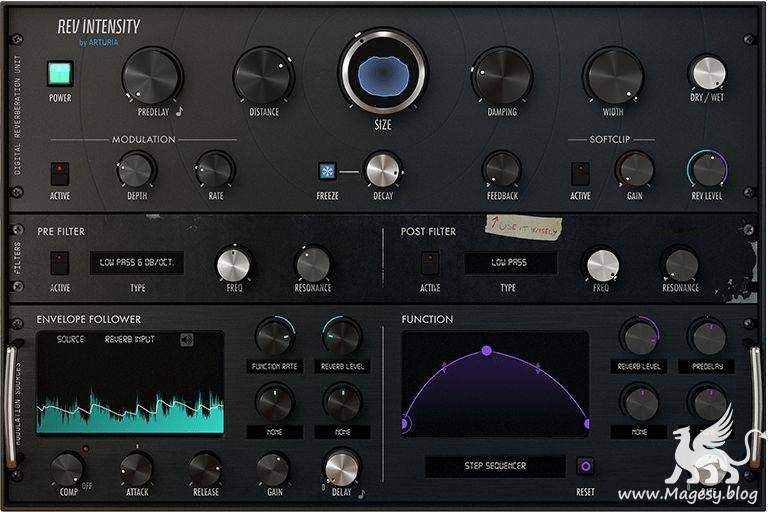Image resolution: width=768 pixels, height=512 pixels.
Task: Click the Function Reset icon button
Action: (x=585, y=465)
